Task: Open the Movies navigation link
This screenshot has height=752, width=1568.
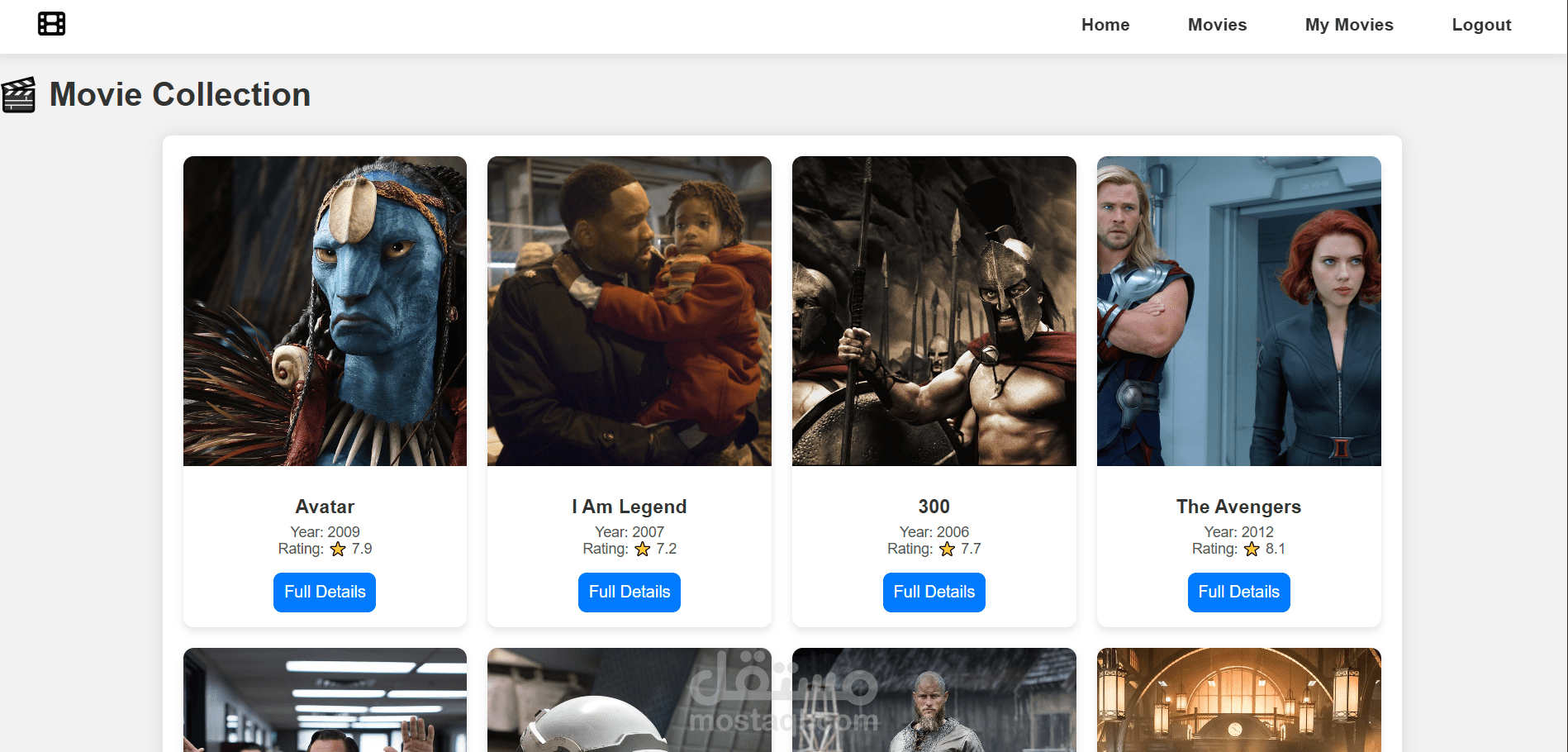Action: click(x=1217, y=25)
